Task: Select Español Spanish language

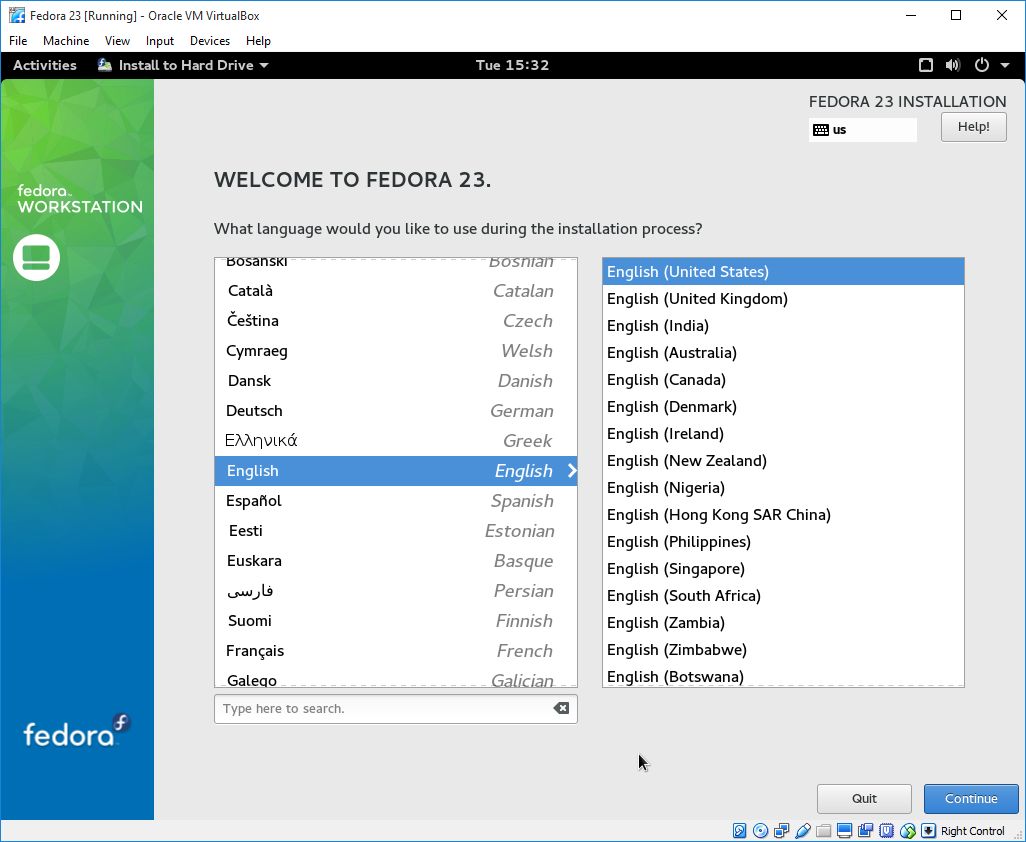Action: point(395,501)
